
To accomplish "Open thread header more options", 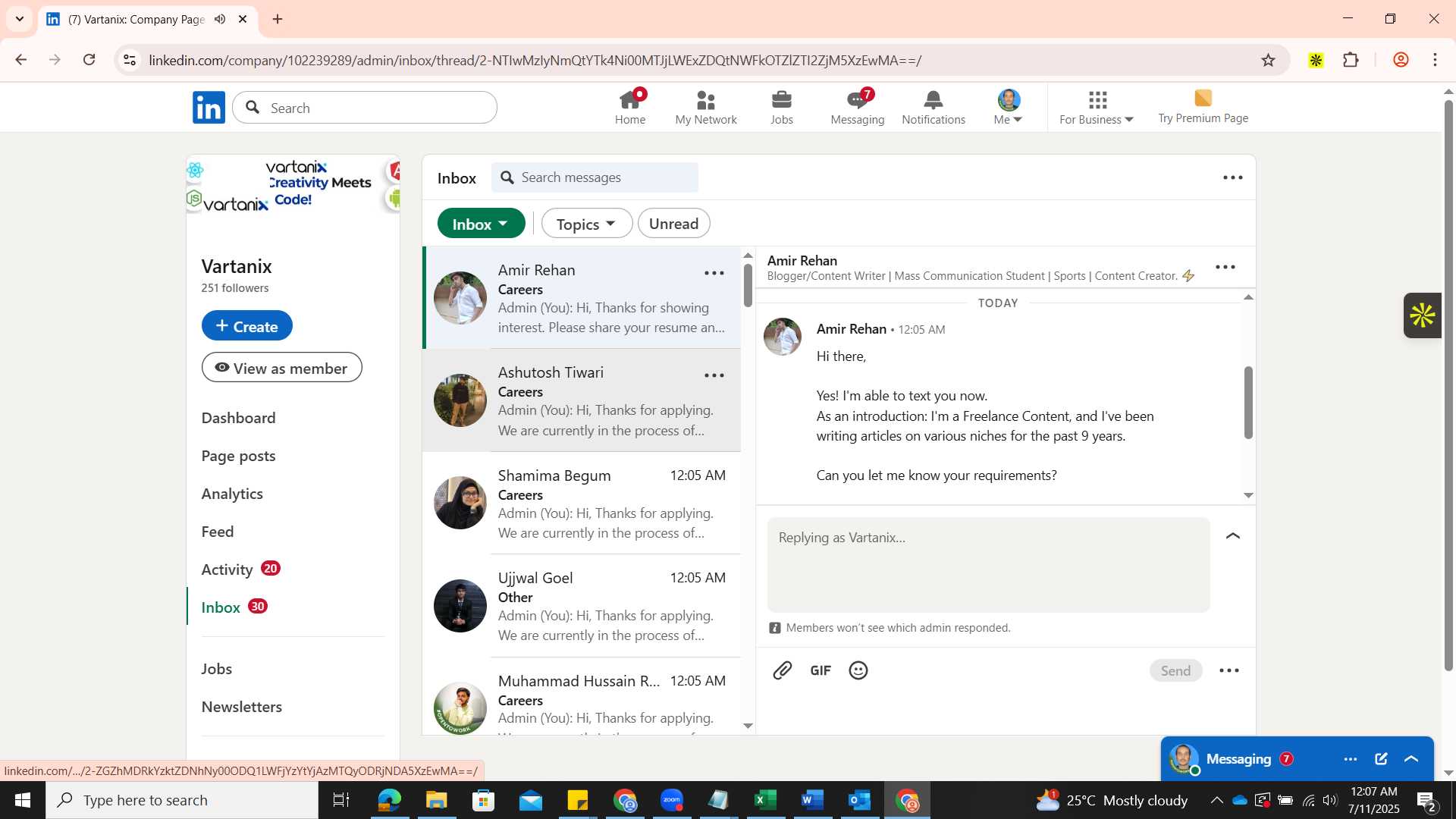I will (1225, 267).
